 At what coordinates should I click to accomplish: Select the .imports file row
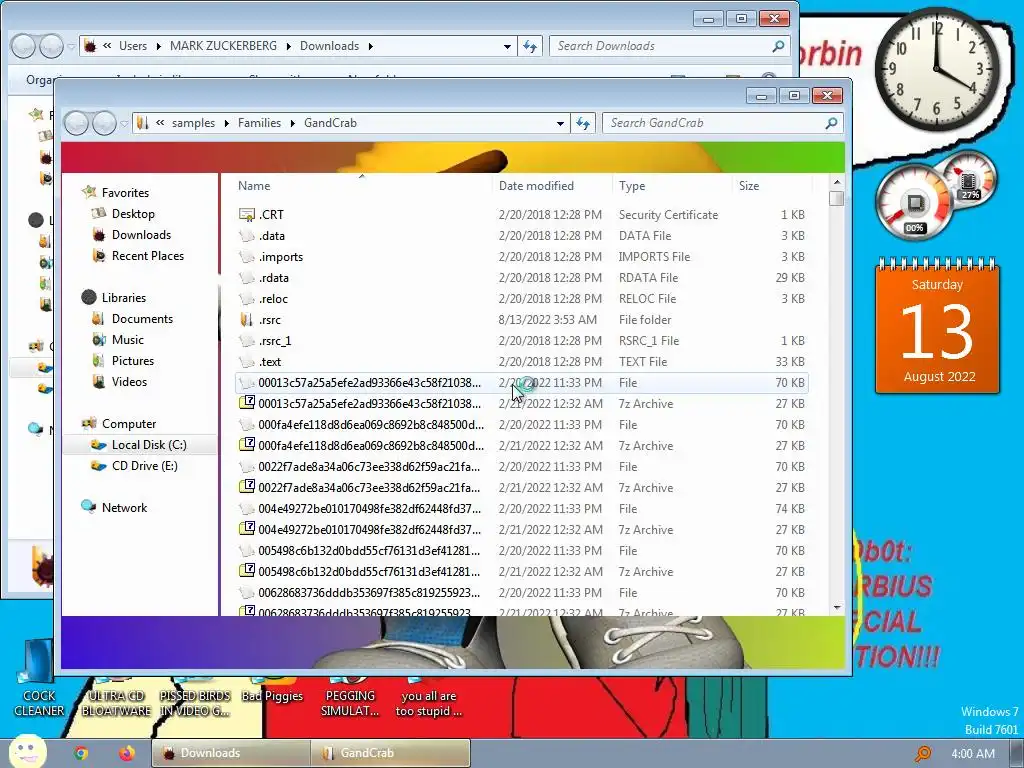522,256
